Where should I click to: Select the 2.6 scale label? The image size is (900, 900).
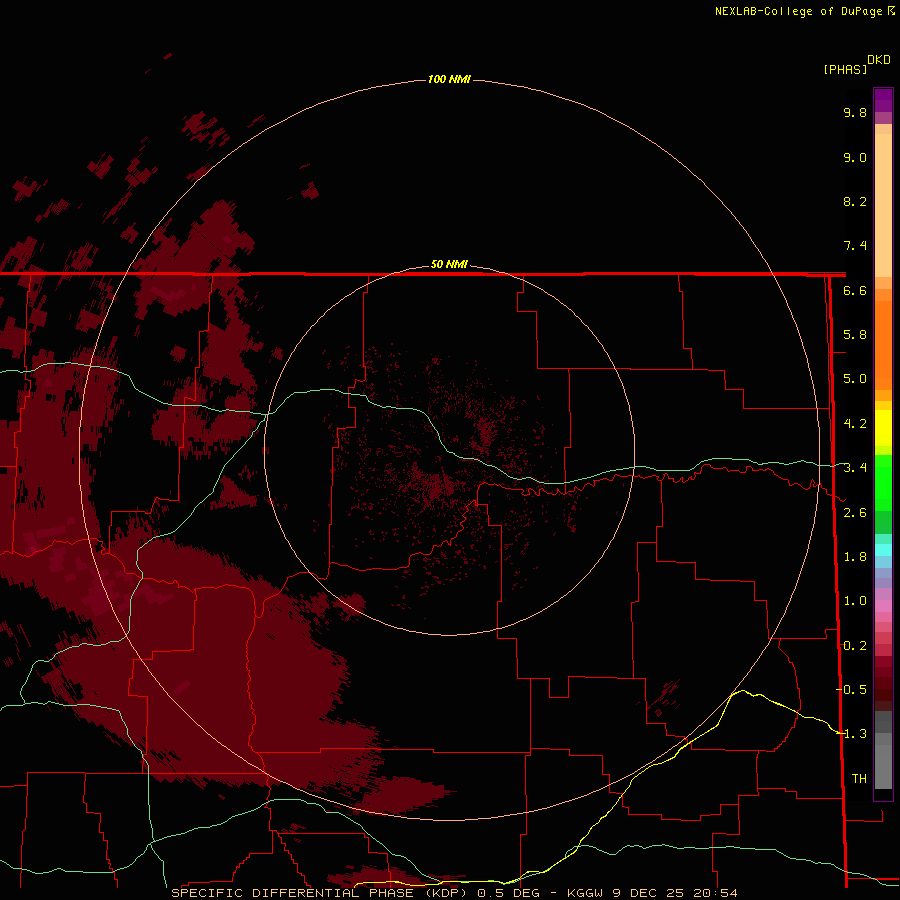(855, 513)
